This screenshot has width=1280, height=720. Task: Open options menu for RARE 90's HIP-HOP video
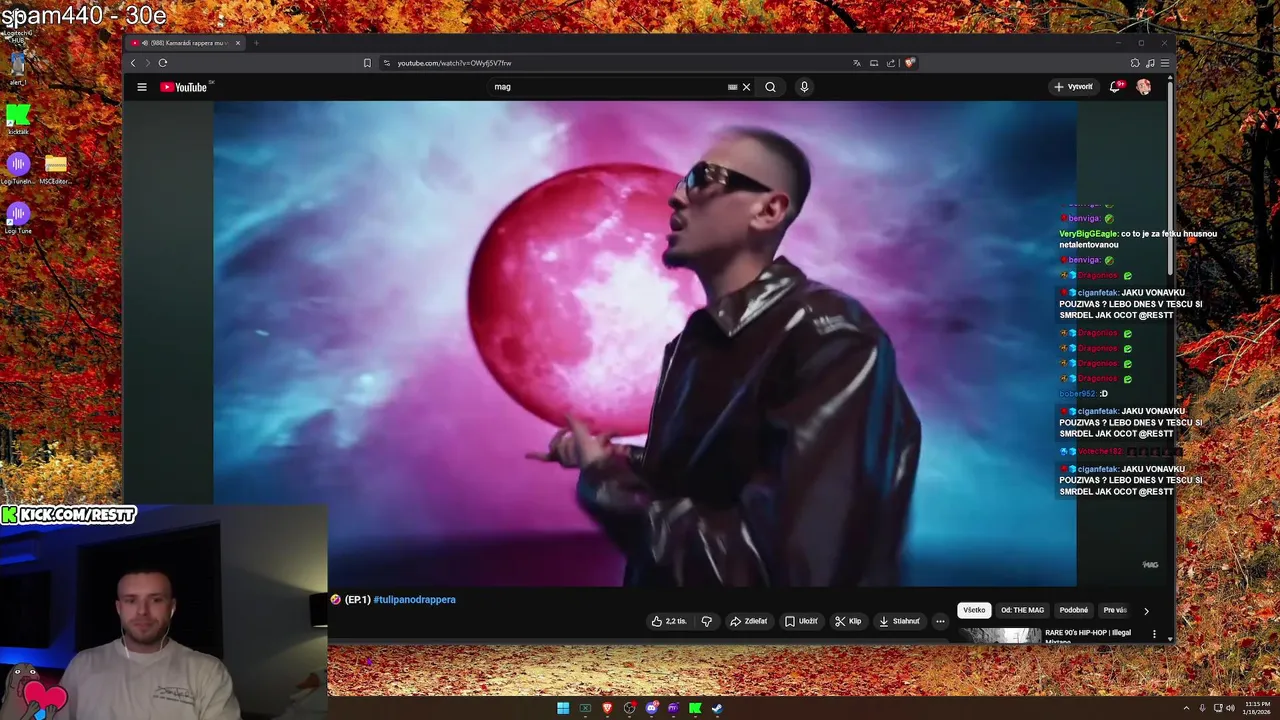[x=1154, y=634]
